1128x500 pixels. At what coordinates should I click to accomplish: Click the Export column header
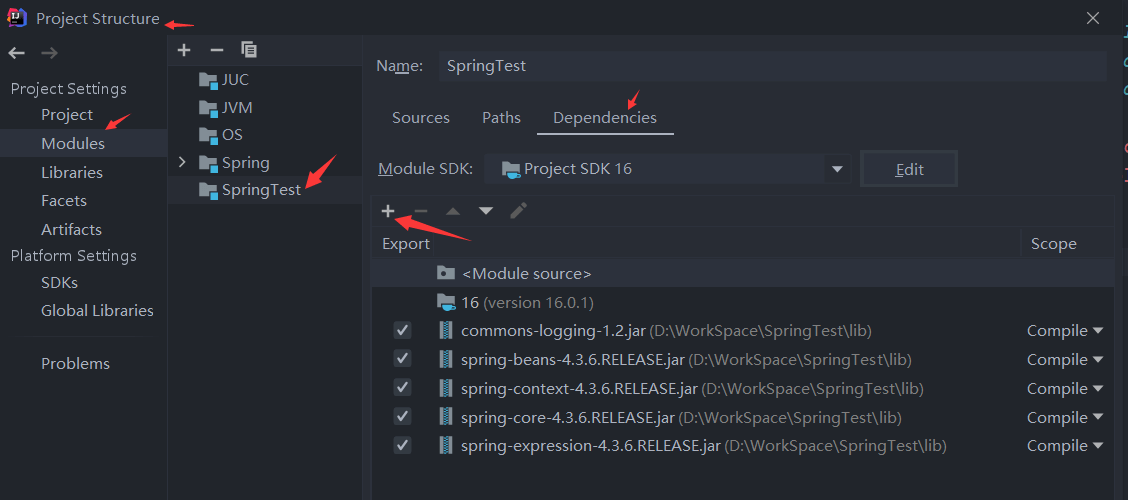[406, 244]
